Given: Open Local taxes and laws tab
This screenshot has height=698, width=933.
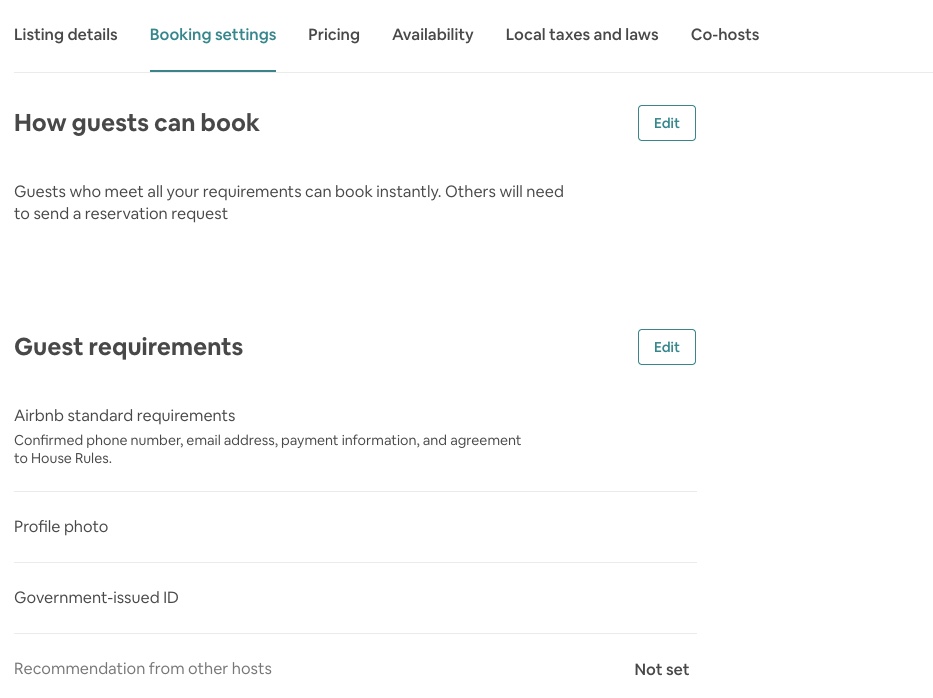Looking at the screenshot, I should tap(581, 35).
